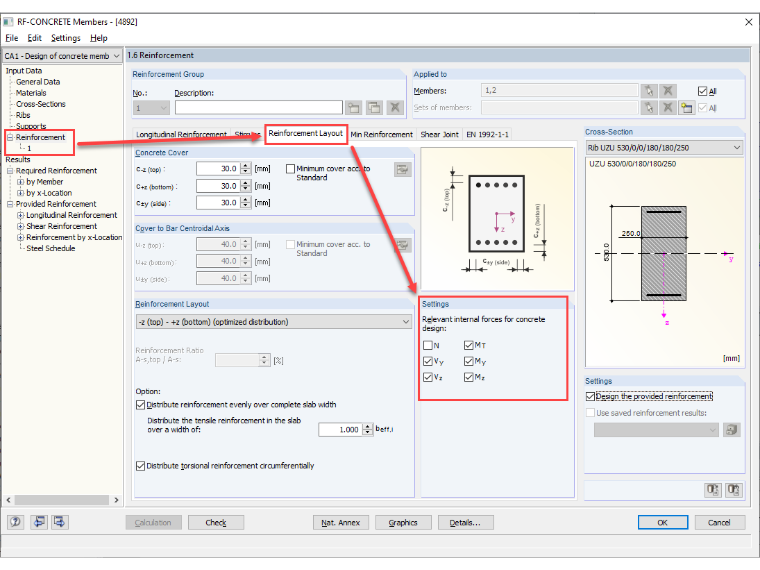The image size is (760, 570).
Task: Click the Nat. Annex button
Action: (341, 522)
